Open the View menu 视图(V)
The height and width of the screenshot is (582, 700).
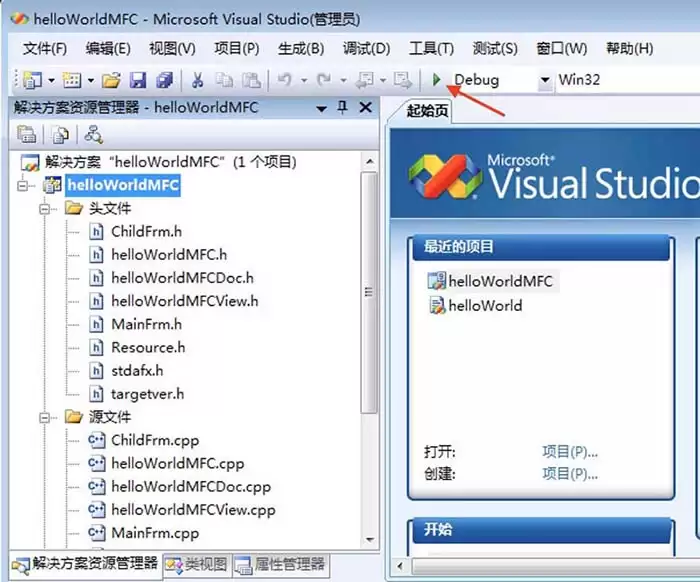[172, 48]
